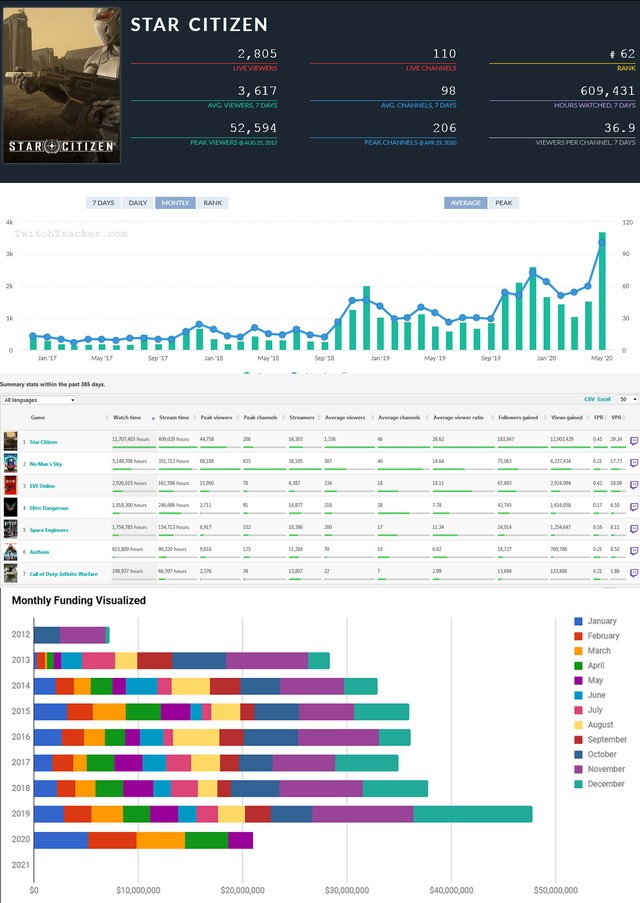The width and height of the screenshot is (640, 903).
Task: Switch chart to DAILY view
Action: coord(138,203)
